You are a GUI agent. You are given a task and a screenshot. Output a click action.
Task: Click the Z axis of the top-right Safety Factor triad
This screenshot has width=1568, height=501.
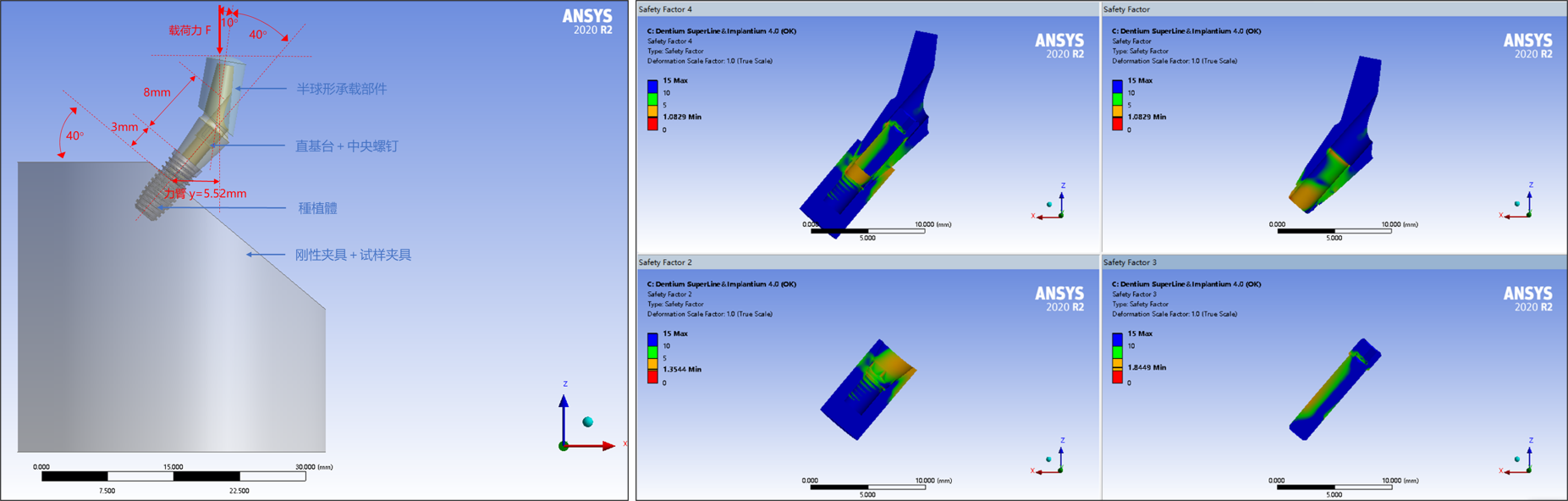tap(1529, 201)
